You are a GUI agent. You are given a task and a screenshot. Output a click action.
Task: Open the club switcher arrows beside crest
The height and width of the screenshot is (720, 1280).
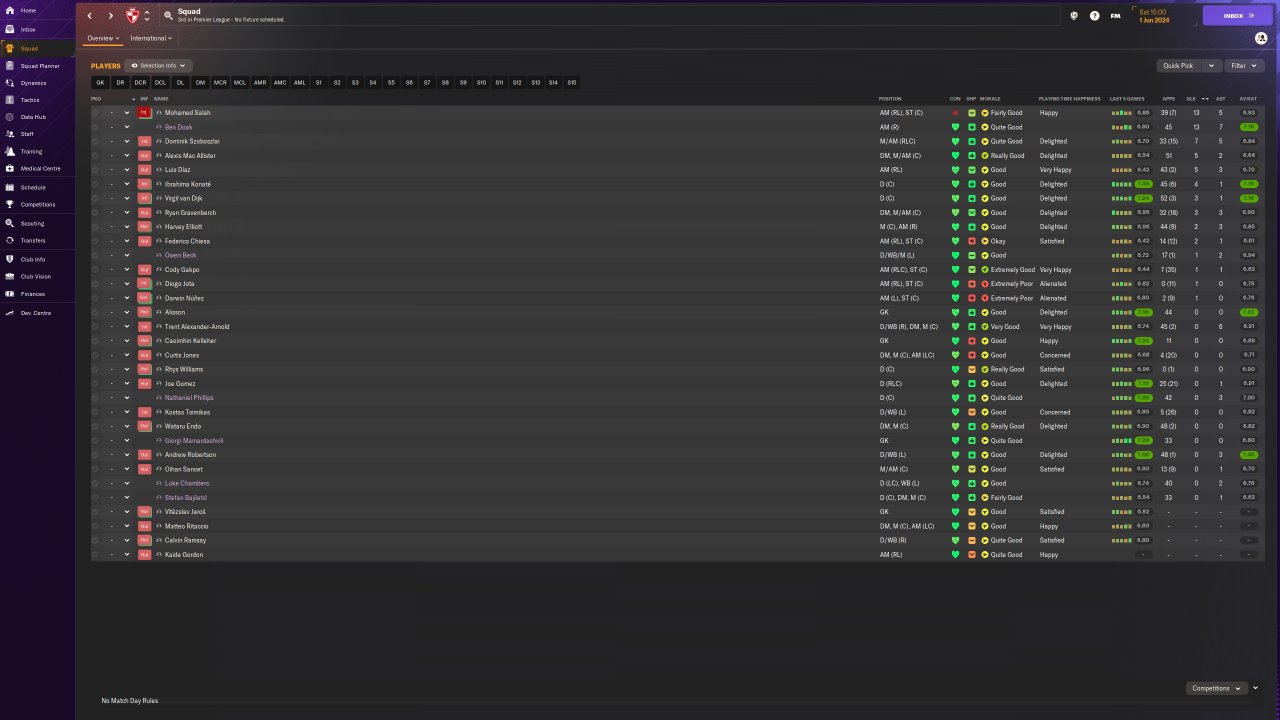coord(147,16)
